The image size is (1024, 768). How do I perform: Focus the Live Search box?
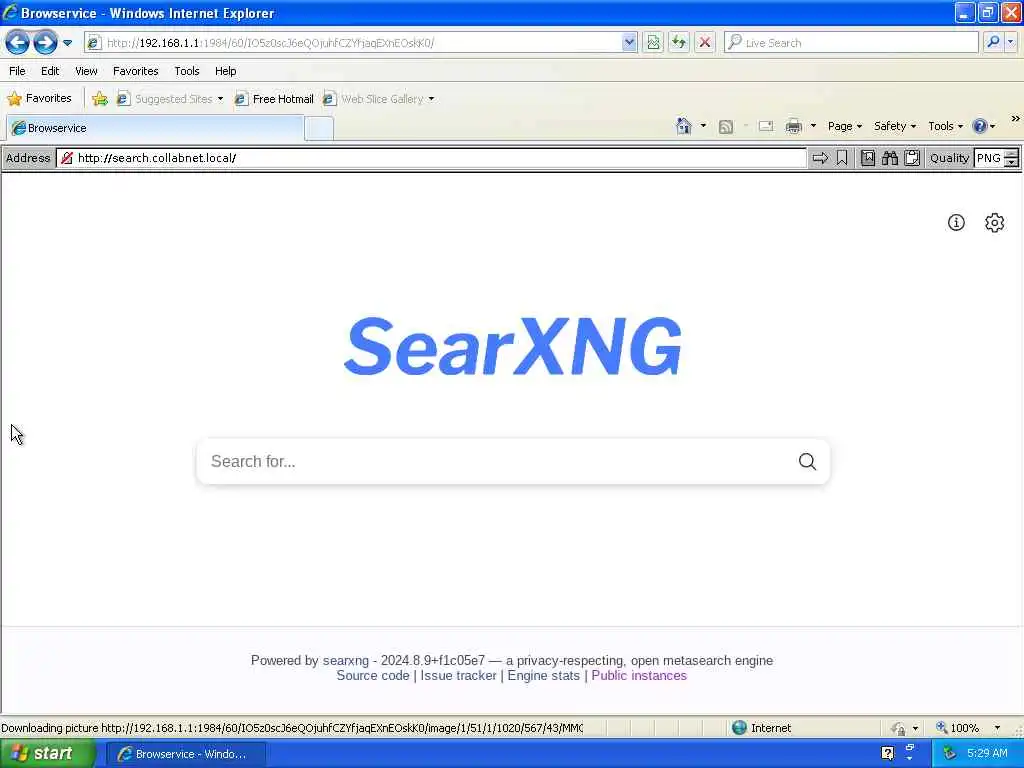[851, 43]
